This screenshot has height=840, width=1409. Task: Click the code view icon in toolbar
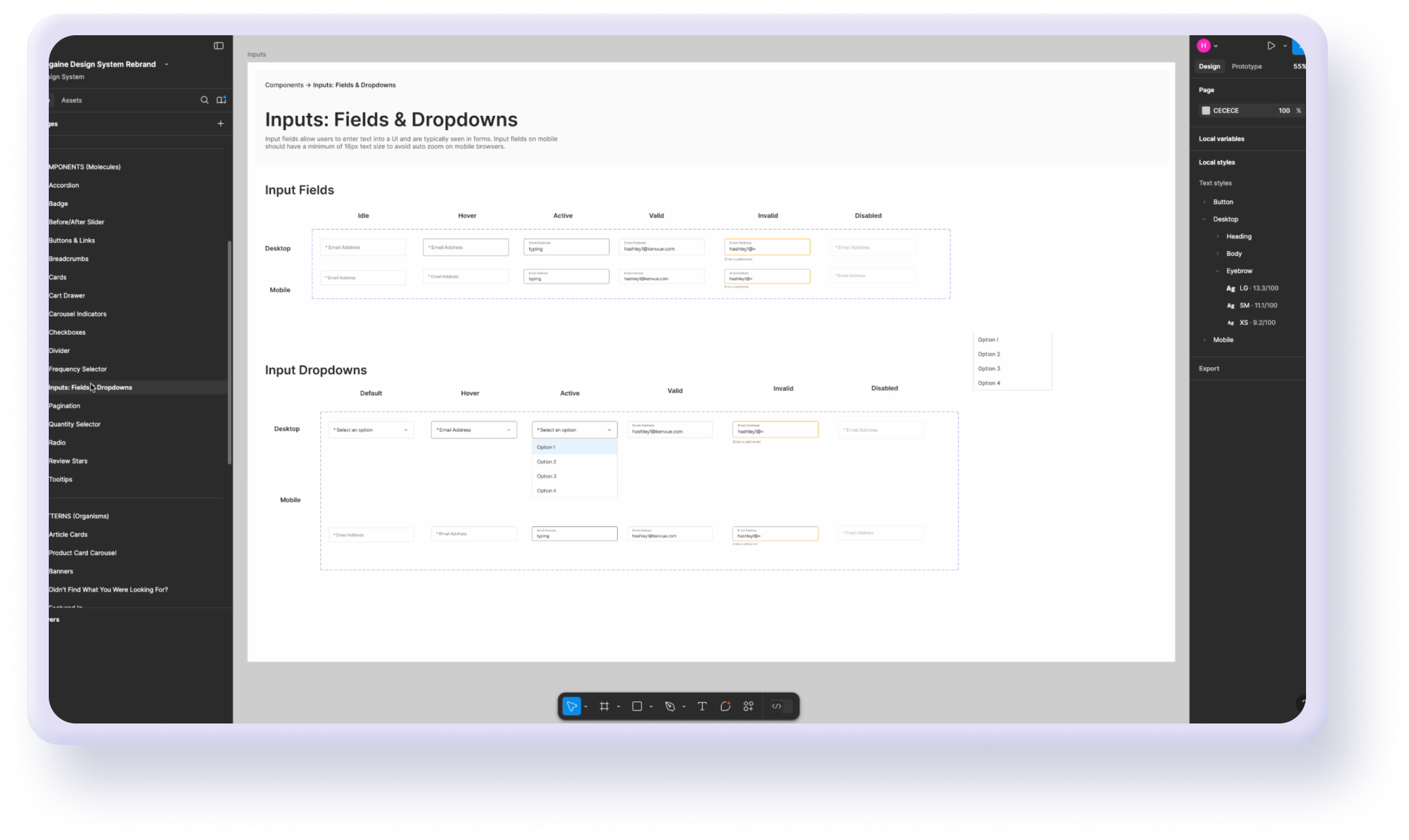[x=778, y=706]
